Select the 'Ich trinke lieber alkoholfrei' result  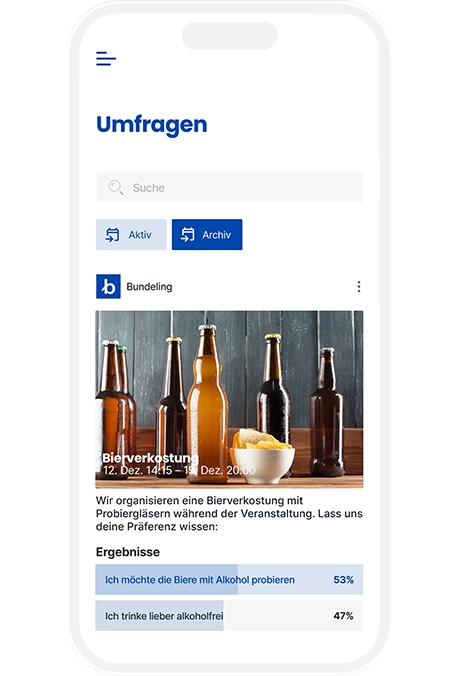click(x=229, y=616)
